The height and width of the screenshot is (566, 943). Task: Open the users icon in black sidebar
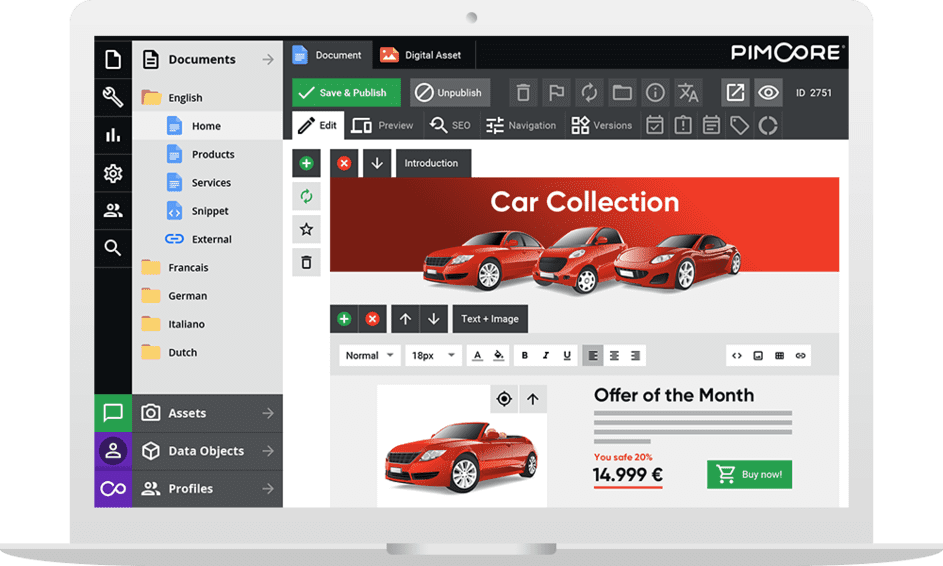pyautogui.click(x=113, y=211)
